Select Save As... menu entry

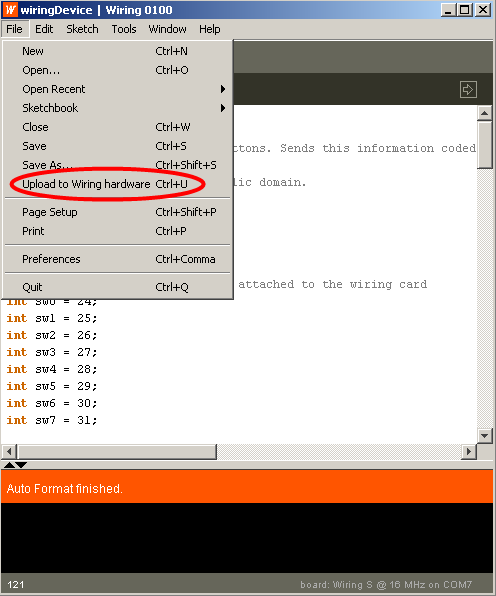pos(118,165)
